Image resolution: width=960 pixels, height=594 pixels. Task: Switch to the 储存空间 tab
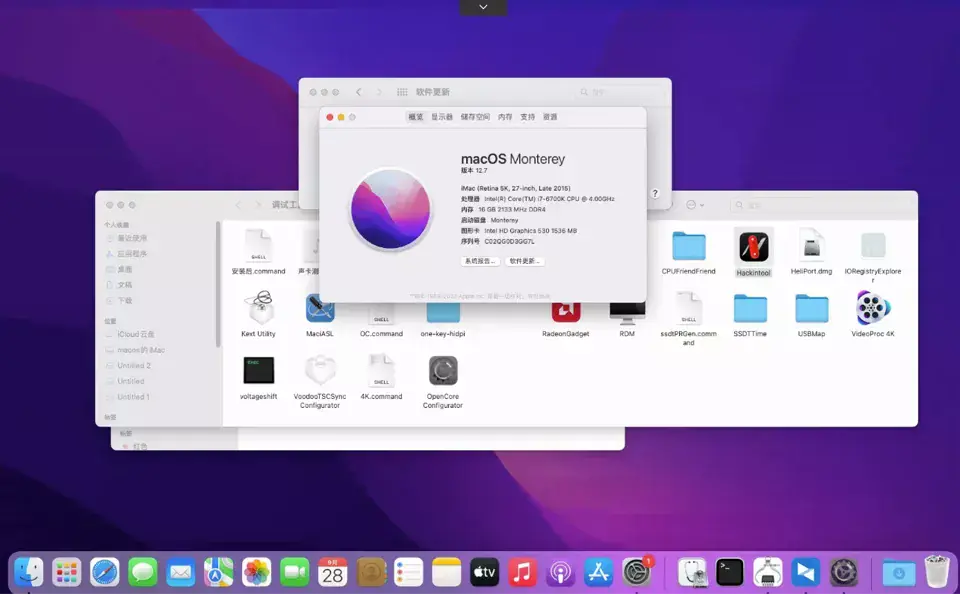point(475,117)
